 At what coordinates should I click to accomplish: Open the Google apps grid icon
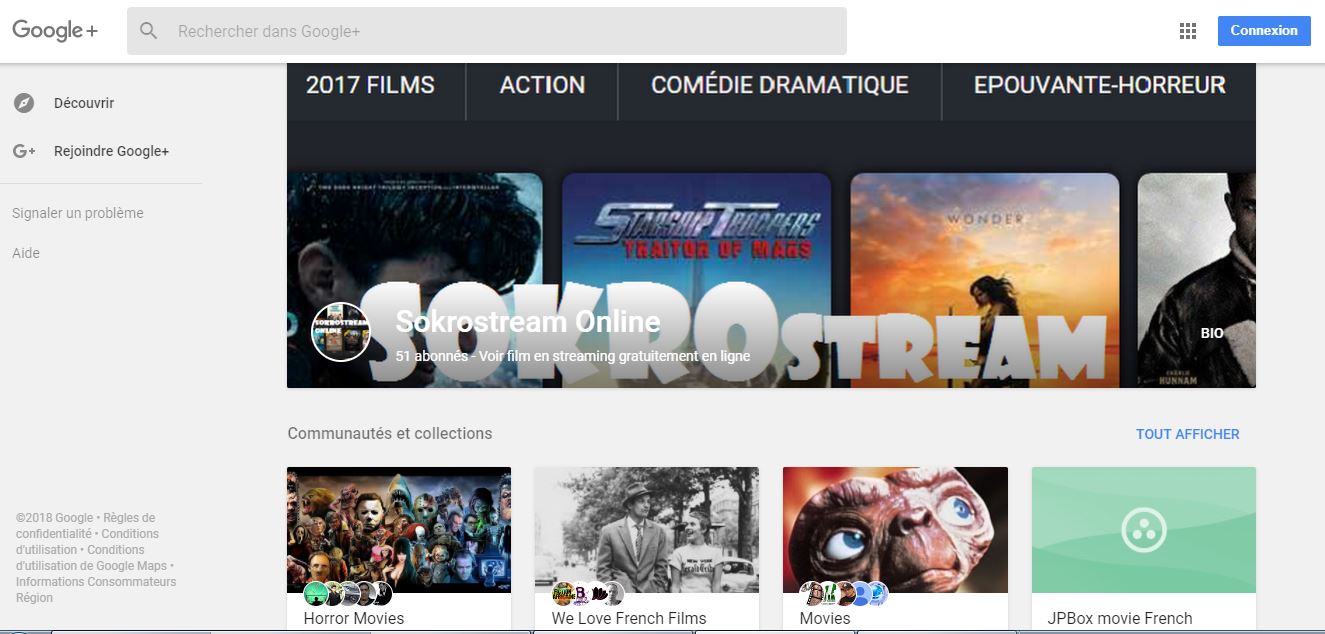1188,31
